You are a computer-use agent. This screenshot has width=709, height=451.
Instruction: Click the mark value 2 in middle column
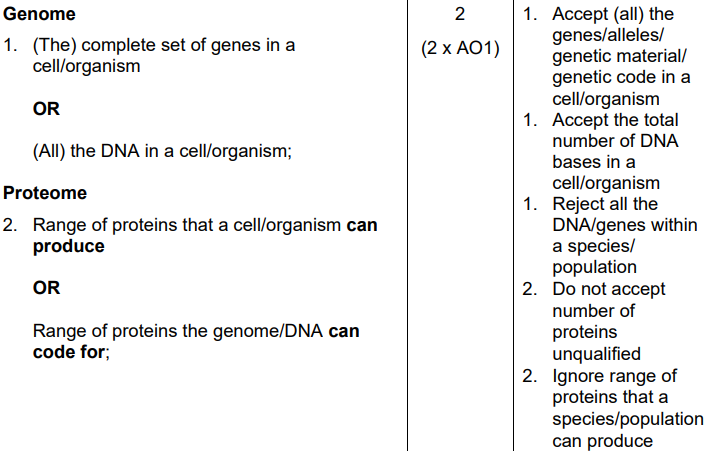(459, 15)
